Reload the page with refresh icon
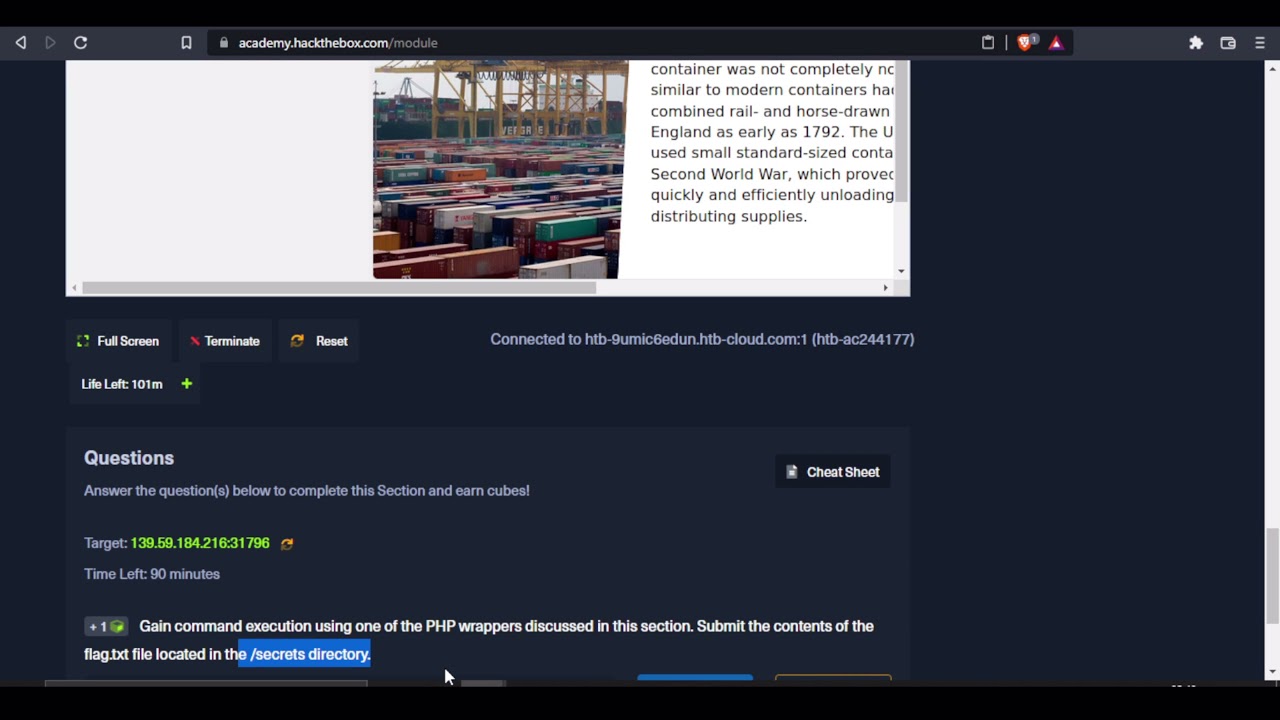The height and width of the screenshot is (720, 1280). point(81,43)
